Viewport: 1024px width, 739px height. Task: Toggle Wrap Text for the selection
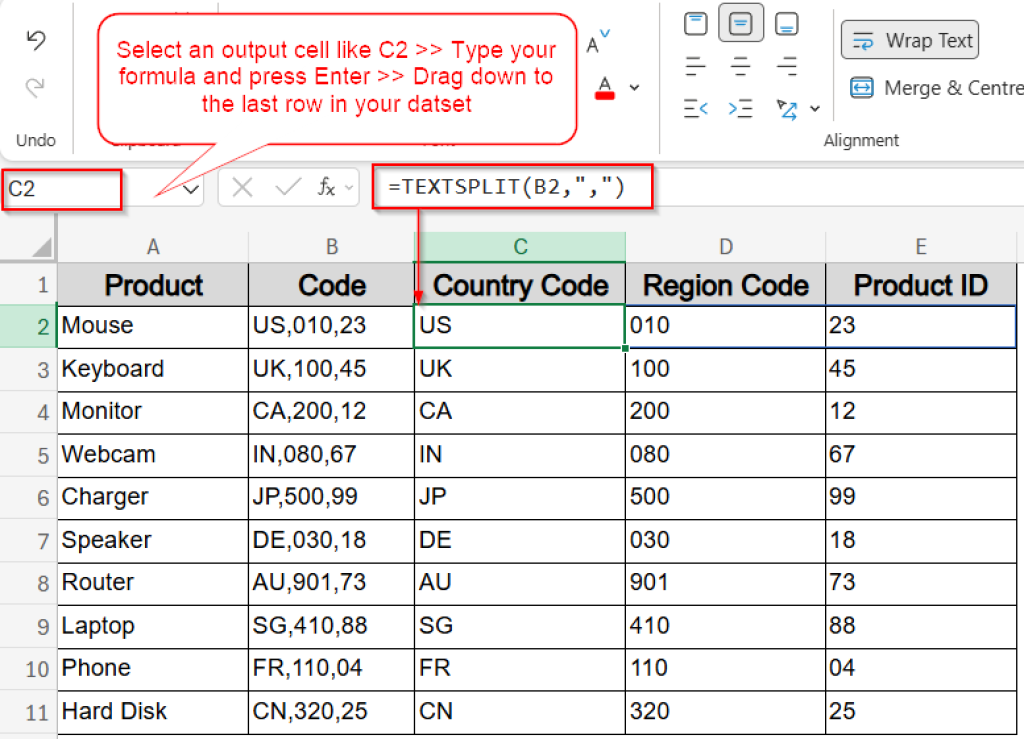tap(910, 40)
